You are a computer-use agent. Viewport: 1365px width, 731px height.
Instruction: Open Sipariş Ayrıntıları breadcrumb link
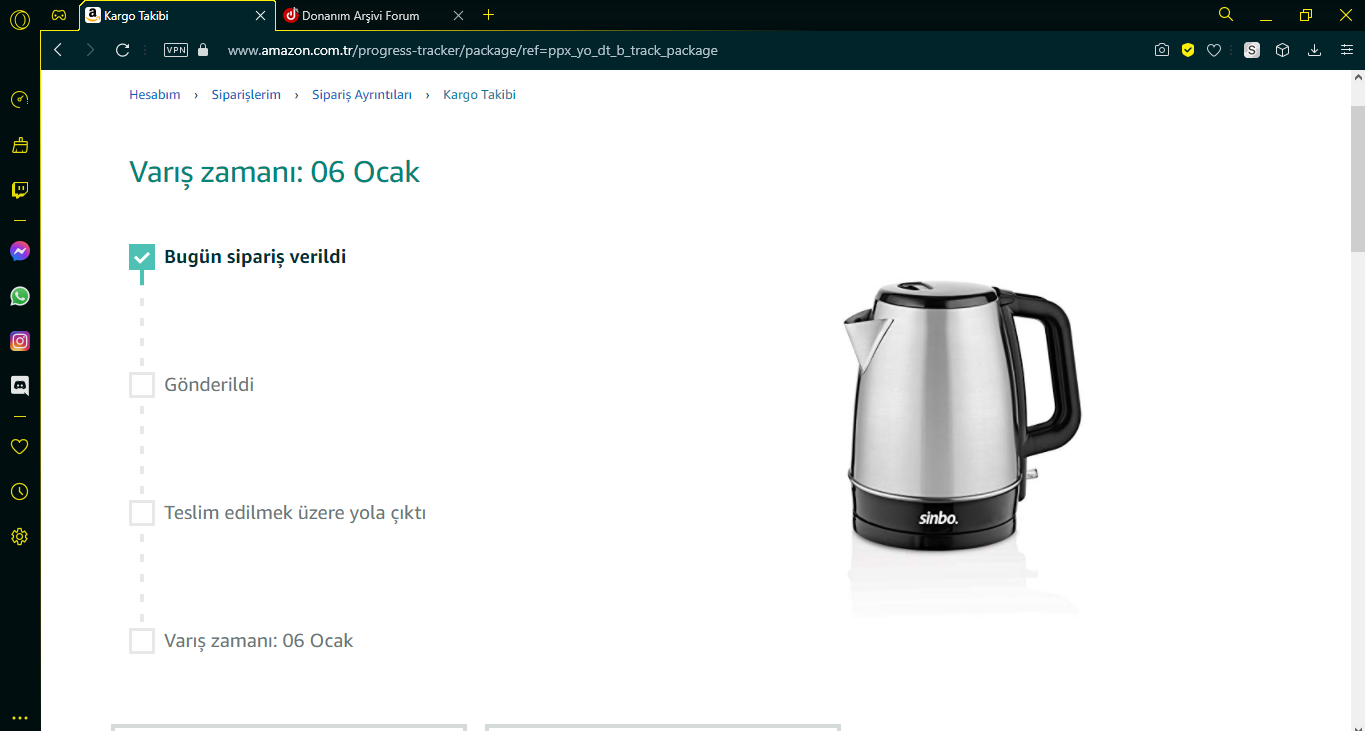362,95
